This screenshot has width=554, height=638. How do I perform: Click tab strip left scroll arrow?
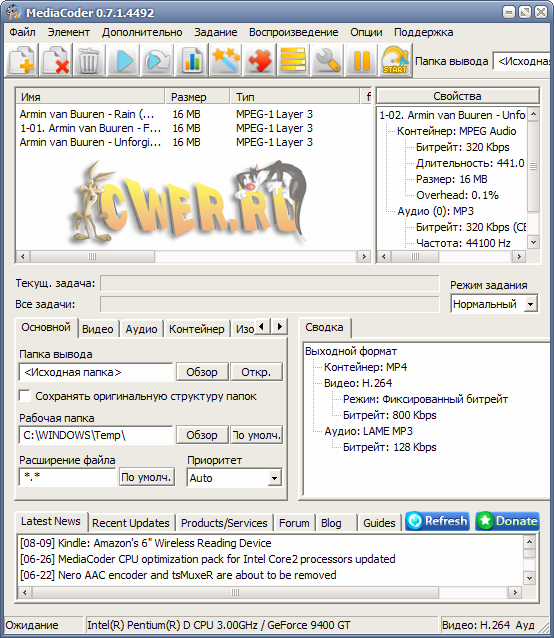(262, 326)
